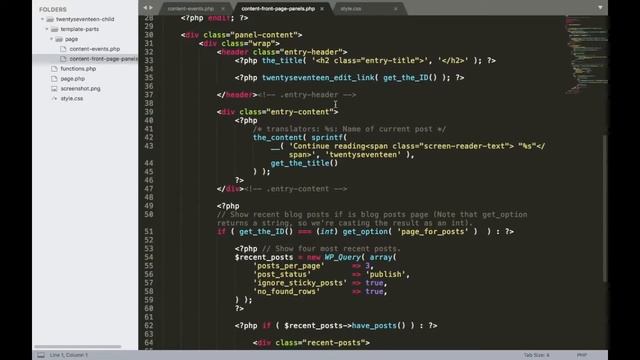Viewport: 640px width, 360px height.
Task: Click 'publish' value on line 56
Action: coord(385,274)
